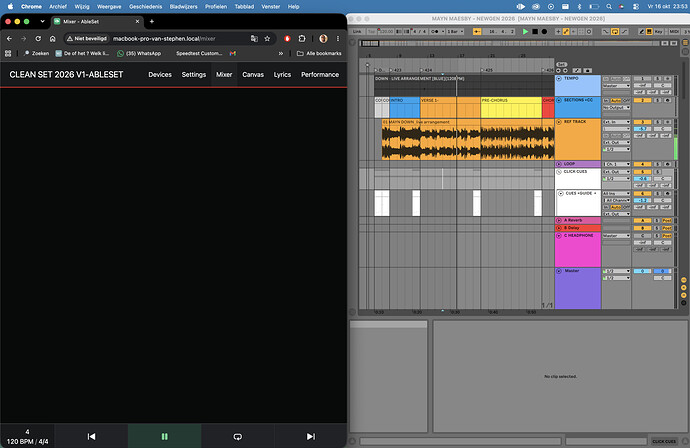690x448 pixels.
Task: Open the Key map mode in Ableton
Action: tap(658, 32)
